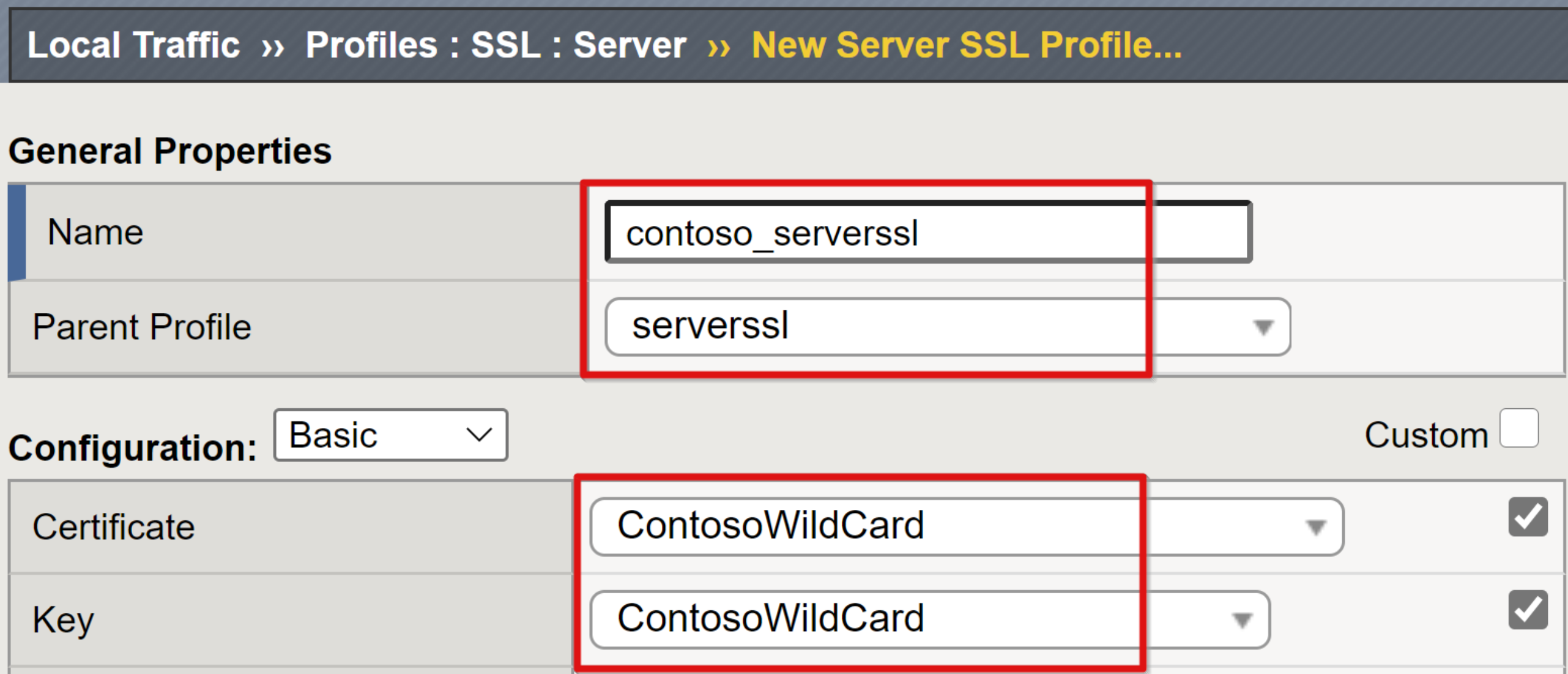
Task: Click the New Server SSL Profile breadcrumb
Action: tap(965, 43)
